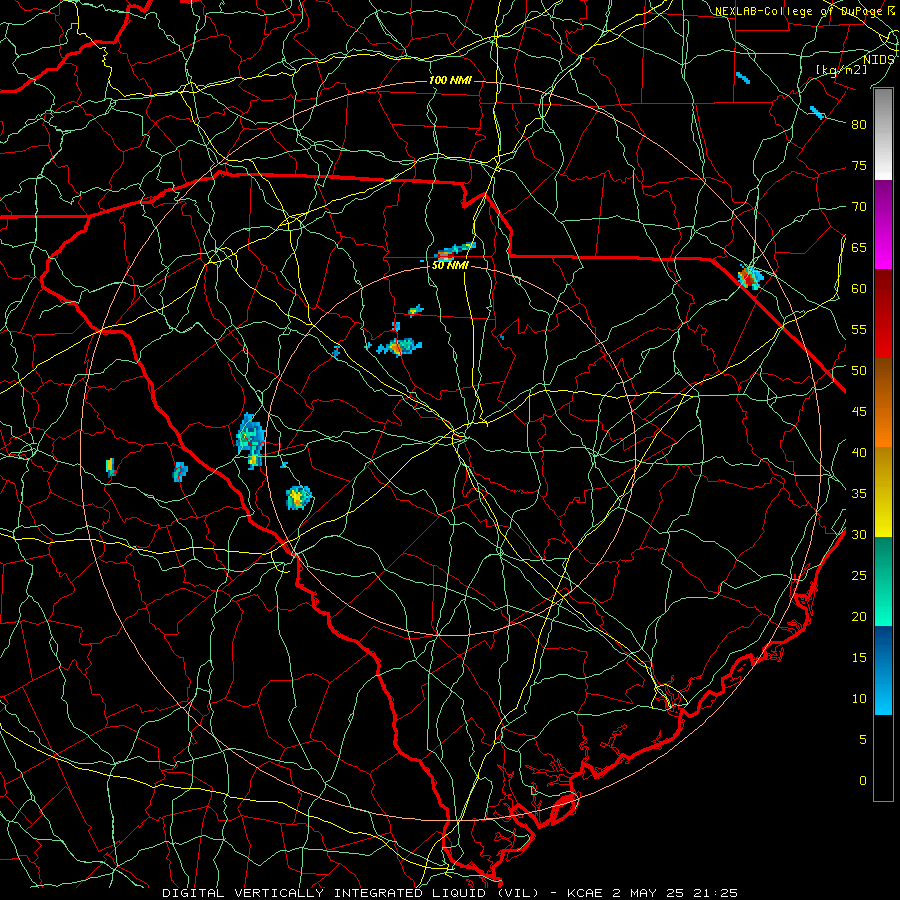Pick the 60 scale label
Viewport: 900px width, 900px height.
click(x=859, y=289)
